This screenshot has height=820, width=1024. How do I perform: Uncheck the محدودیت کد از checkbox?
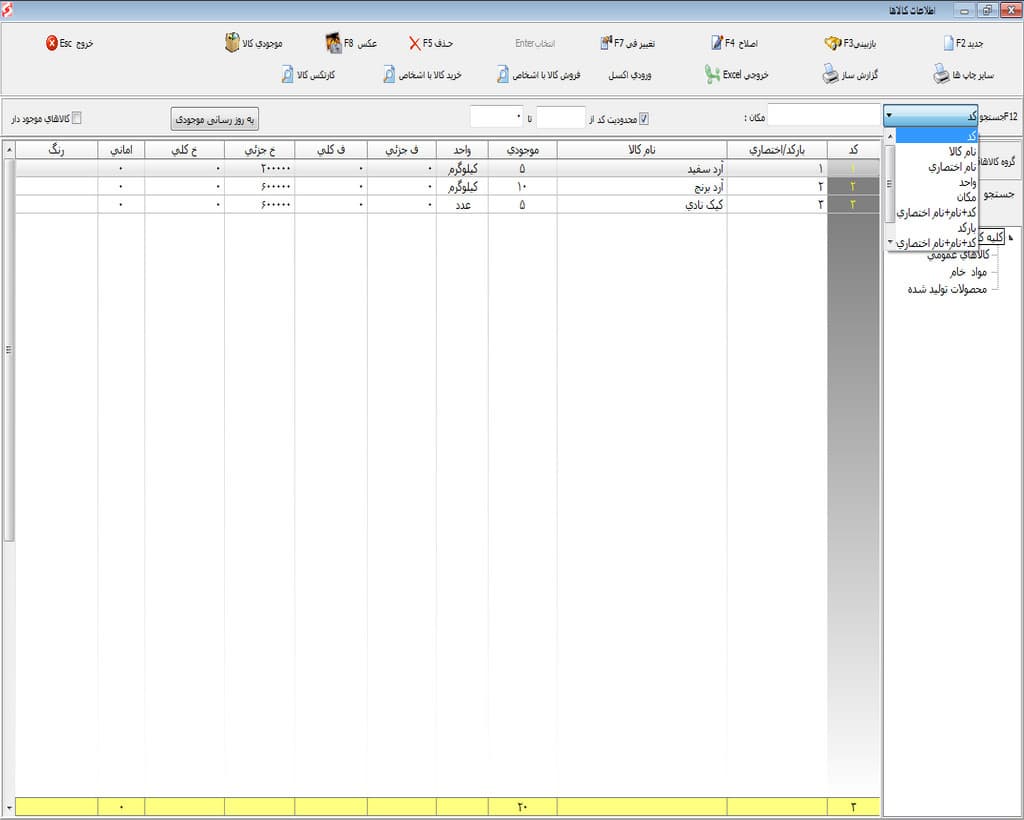click(644, 119)
